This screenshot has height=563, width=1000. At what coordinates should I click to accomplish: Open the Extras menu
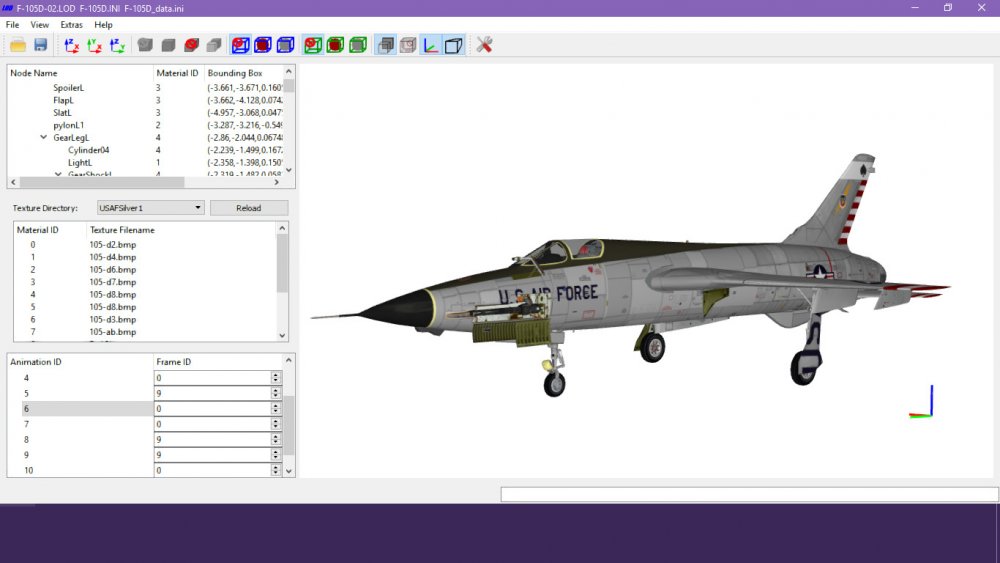71,25
